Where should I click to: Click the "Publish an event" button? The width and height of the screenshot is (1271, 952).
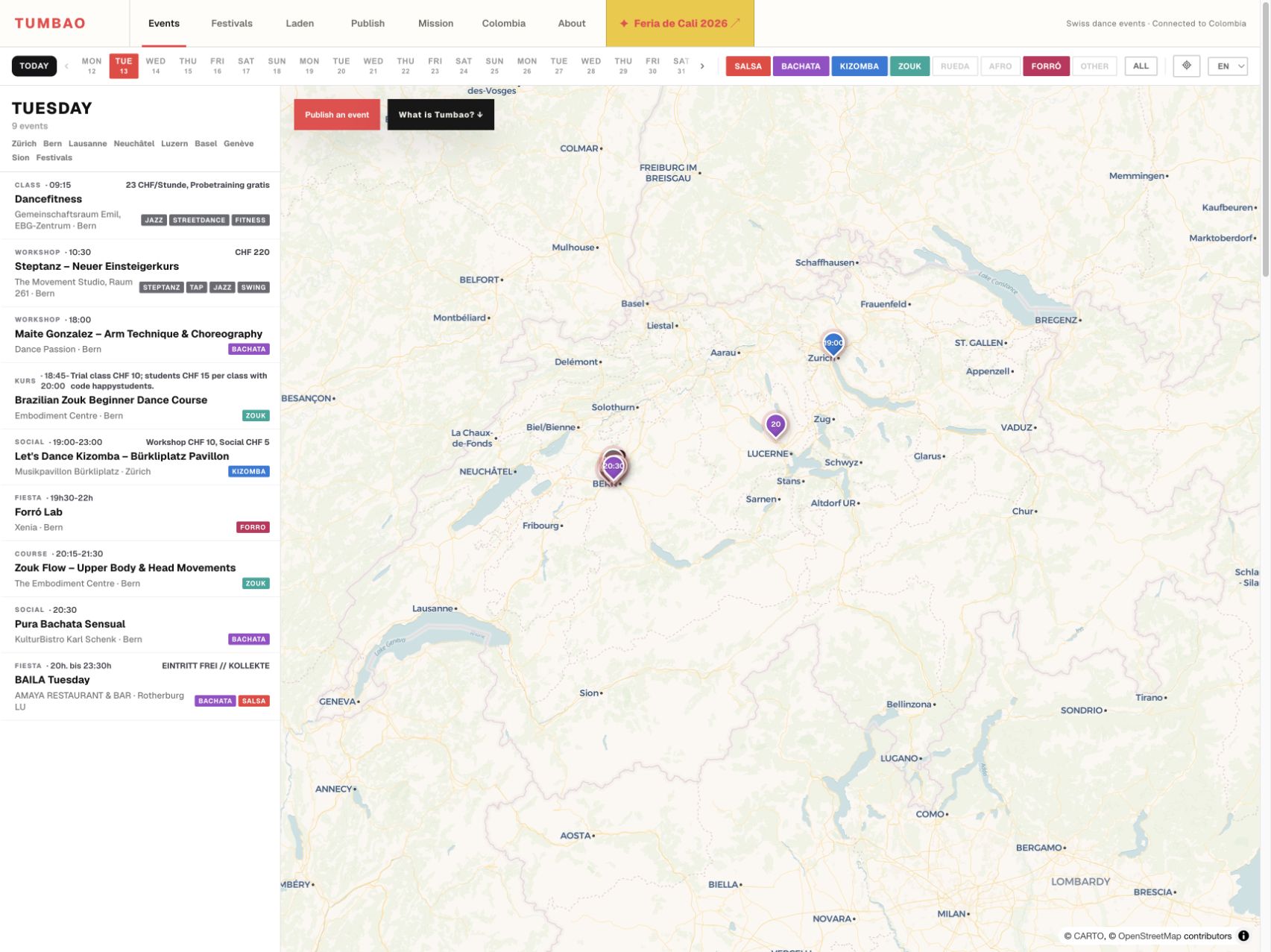337,115
